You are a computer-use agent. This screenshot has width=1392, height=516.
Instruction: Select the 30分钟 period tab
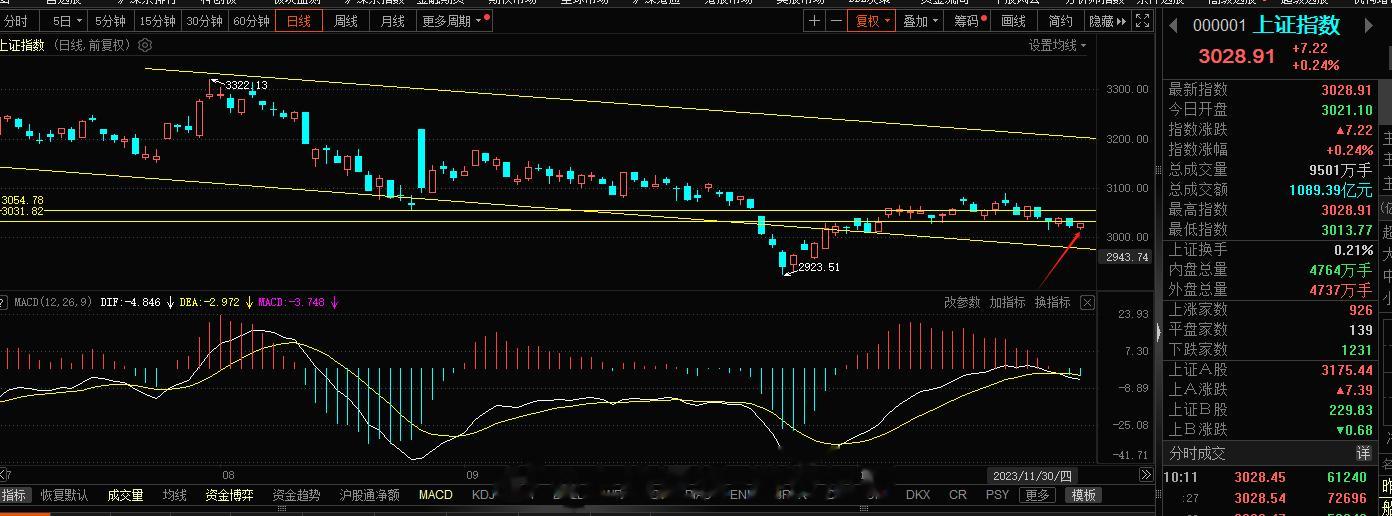204,21
